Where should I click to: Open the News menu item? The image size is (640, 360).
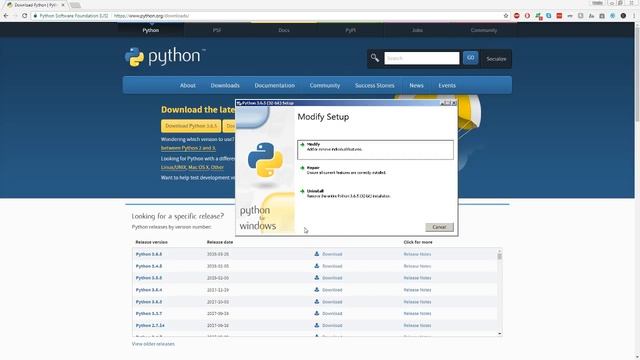tap(416, 85)
